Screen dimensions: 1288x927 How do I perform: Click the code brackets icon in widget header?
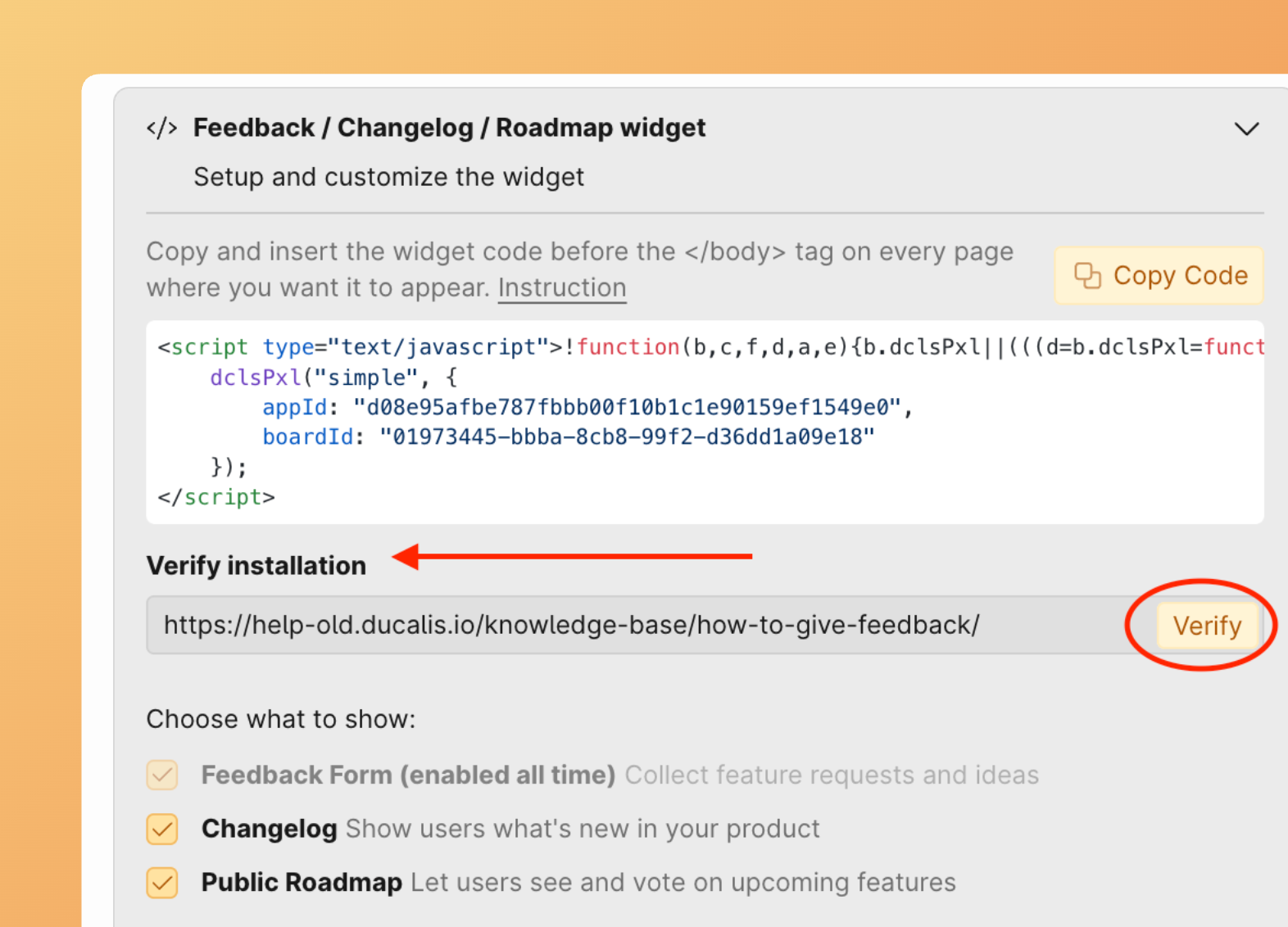pyautogui.click(x=161, y=129)
